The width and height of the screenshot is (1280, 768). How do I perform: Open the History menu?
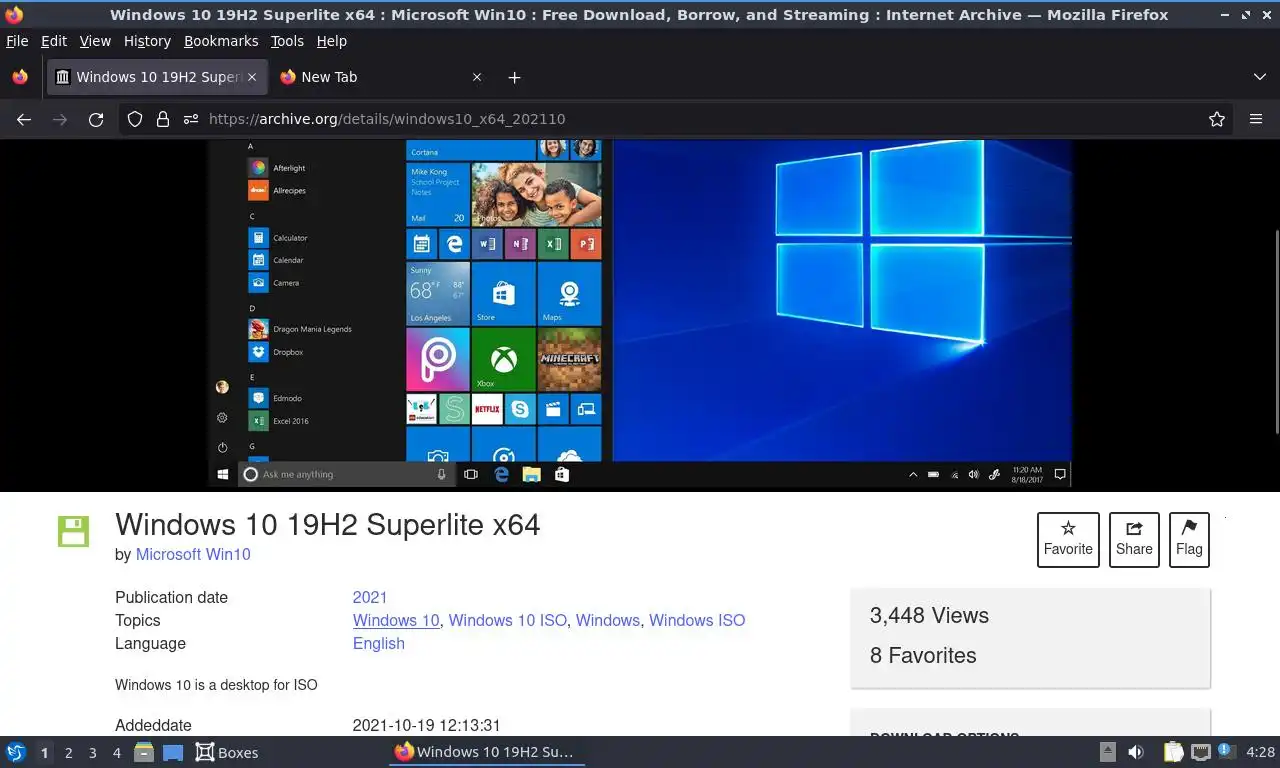coord(147,41)
